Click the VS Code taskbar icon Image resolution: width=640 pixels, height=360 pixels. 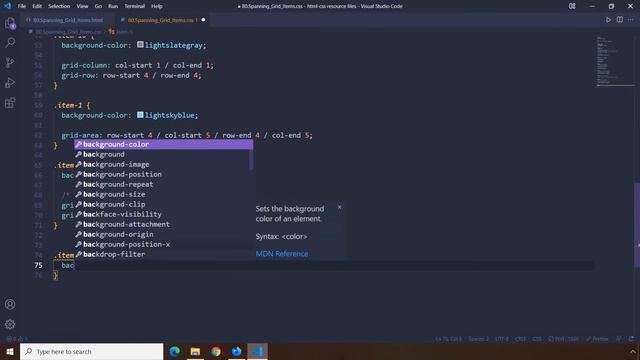(x=257, y=351)
